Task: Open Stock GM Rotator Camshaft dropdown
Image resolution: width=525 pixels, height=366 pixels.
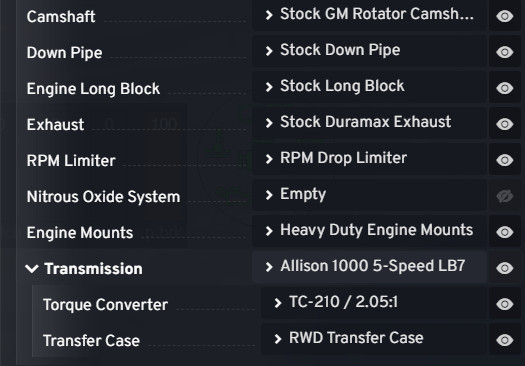Action: click(x=369, y=15)
